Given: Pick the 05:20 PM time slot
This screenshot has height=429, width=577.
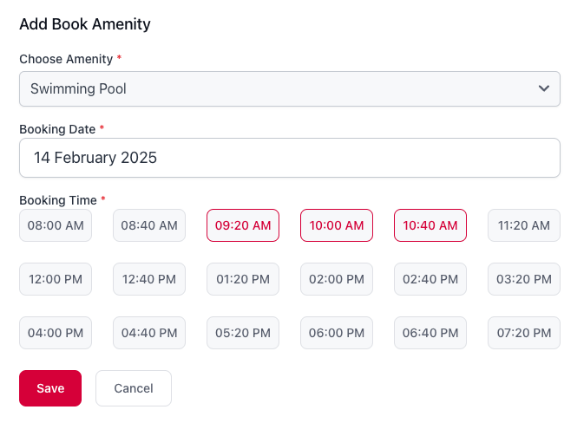Looking at the screenshot, I should point(243,333).
